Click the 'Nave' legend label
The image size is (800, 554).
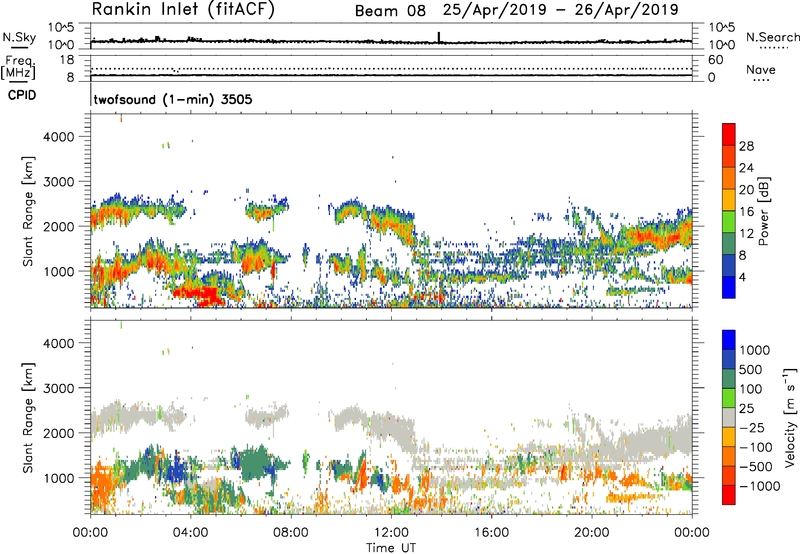point(761,70)
